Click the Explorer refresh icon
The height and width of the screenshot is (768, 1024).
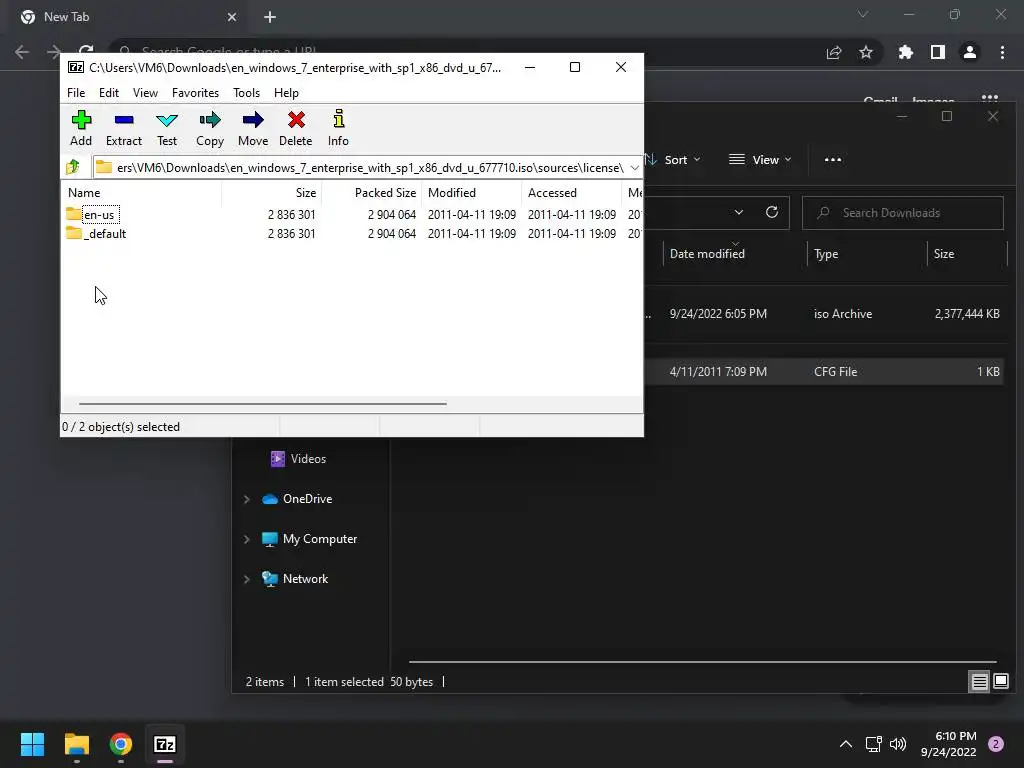tap(772, 213)
